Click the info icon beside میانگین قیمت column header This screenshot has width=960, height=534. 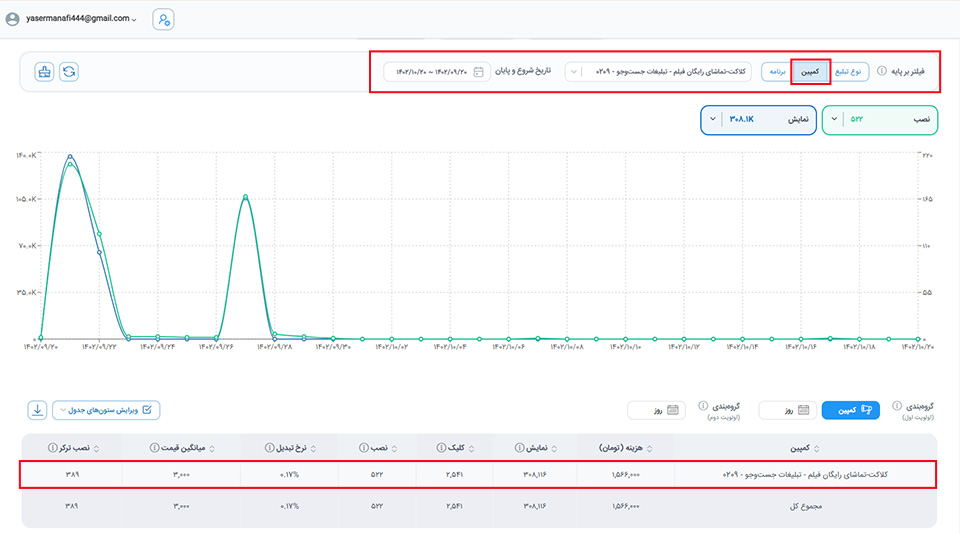[x=154, y=447]
